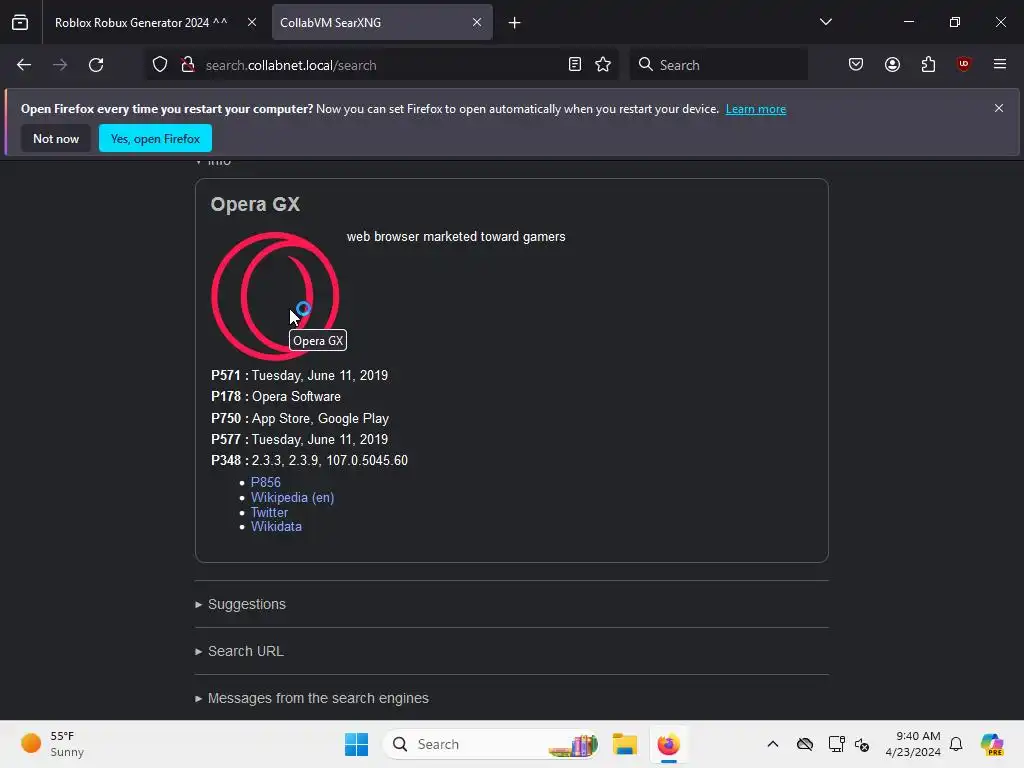This screenshot has width=1024, height=768.
Task: Close the CollabVM SearXNG tab
Action: point(477,22)
